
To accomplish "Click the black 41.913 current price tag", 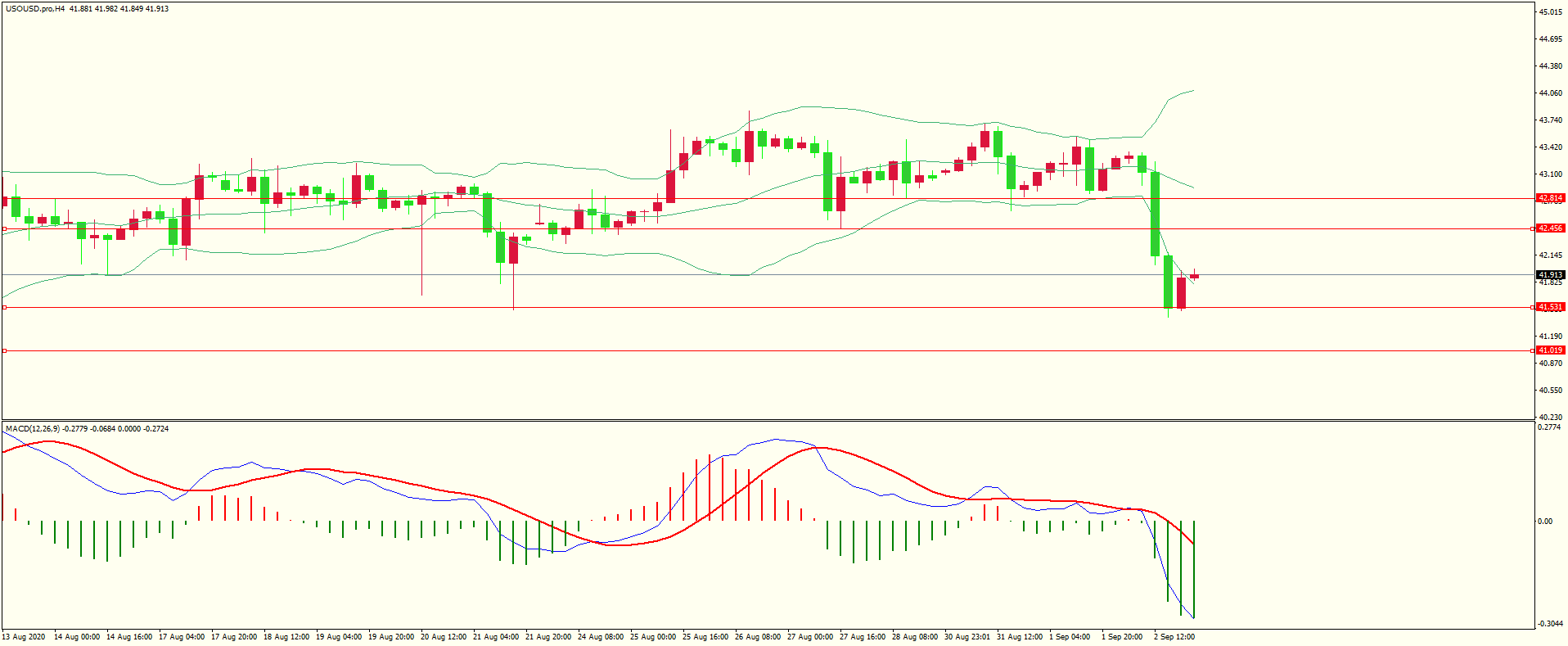I will tap(1550, 275).
